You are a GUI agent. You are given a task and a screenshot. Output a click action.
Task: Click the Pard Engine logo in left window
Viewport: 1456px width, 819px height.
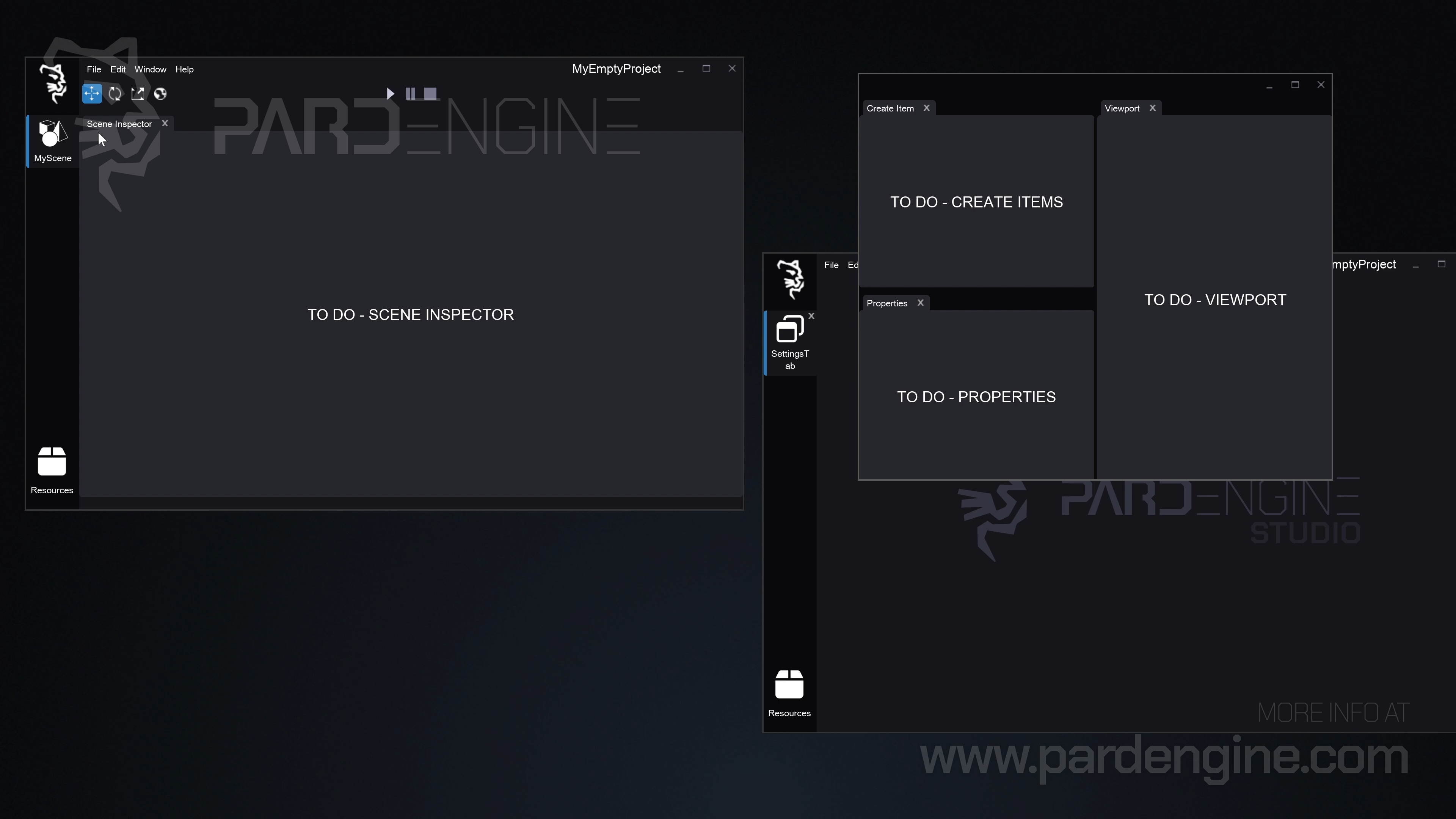[x=53, y=84]
